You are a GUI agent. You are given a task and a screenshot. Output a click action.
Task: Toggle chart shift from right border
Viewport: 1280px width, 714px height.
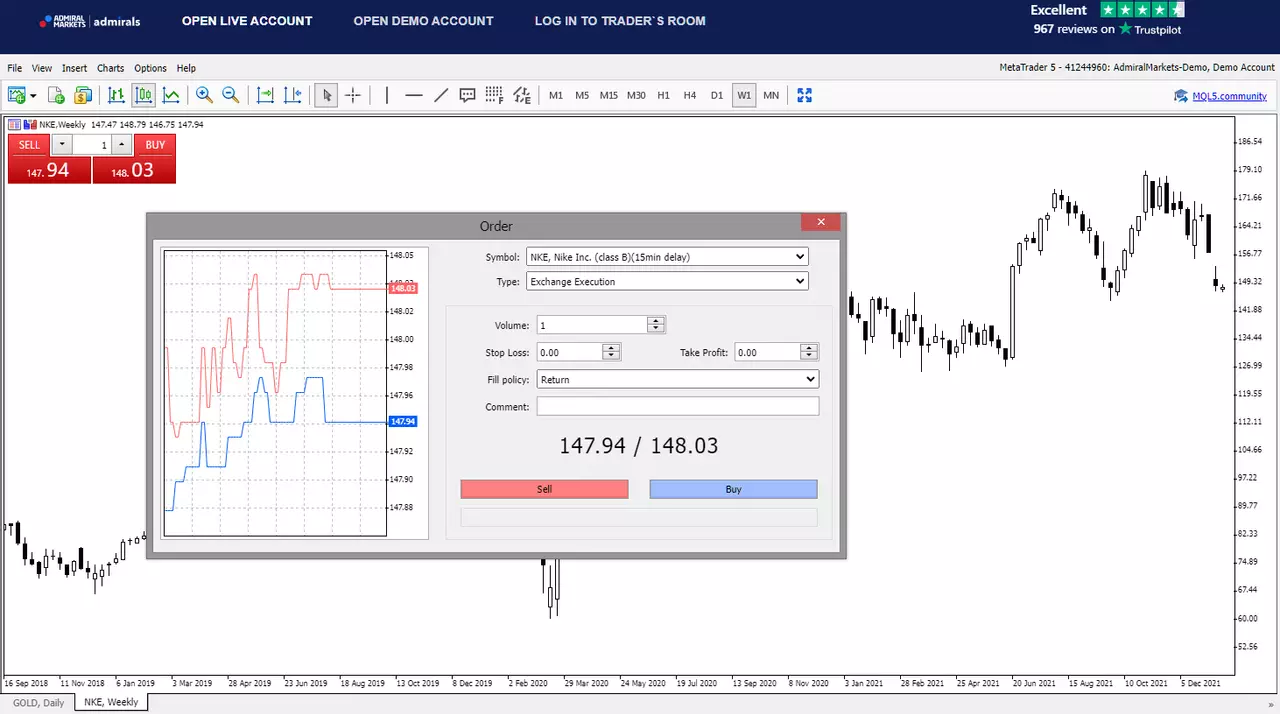click(292, 95)
